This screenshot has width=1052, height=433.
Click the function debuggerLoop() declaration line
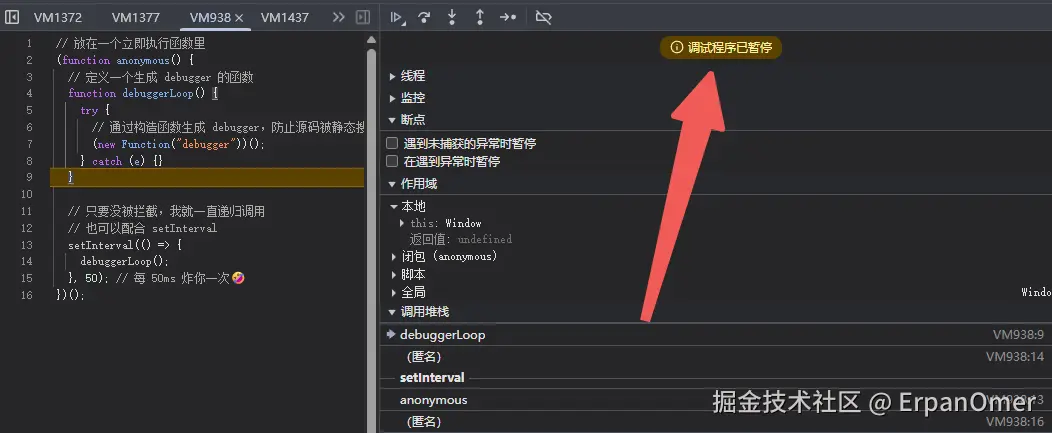(x=143, y=94)
